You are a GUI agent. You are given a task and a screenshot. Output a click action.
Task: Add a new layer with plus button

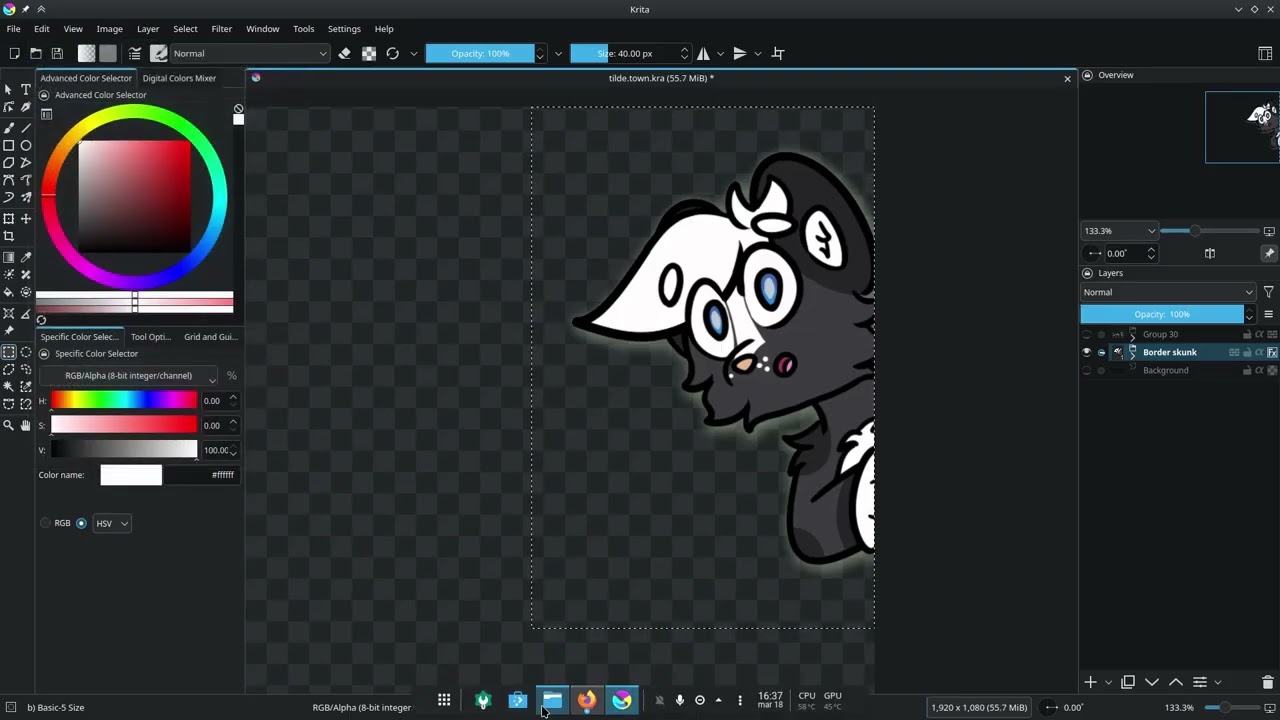1090,682
